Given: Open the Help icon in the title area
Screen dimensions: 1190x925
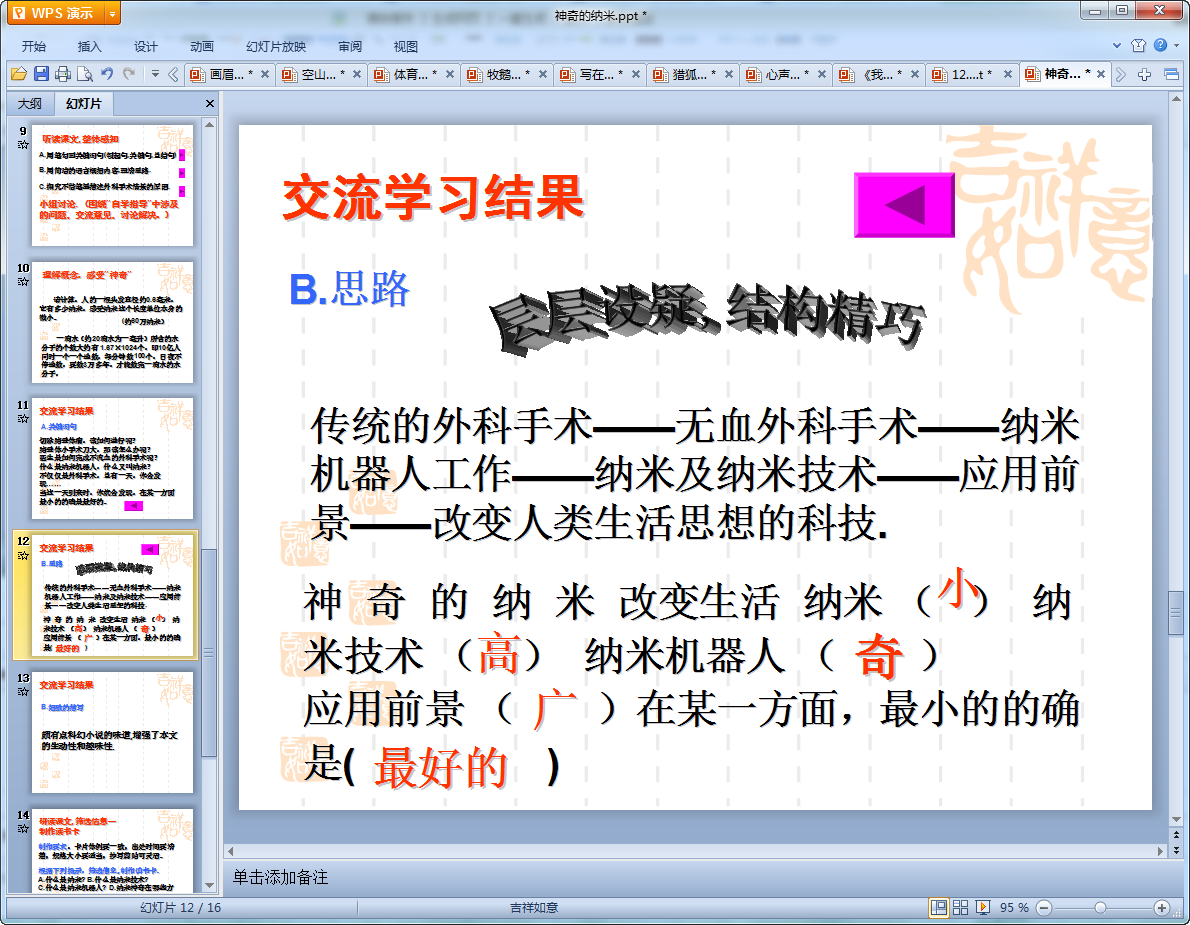Looking at the screenshot, I should click(x=1160, y=45).
